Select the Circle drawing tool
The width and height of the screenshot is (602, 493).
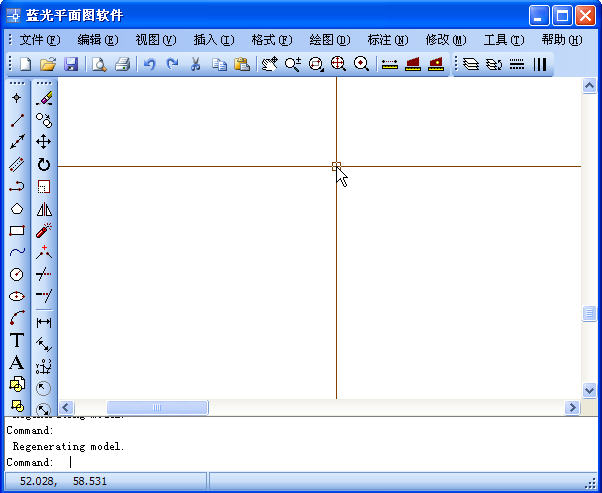tap(17, 274)
